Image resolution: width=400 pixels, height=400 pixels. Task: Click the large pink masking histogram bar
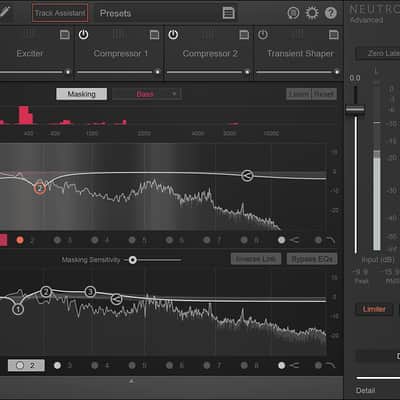pyautogui.click(x=25, y=115)
